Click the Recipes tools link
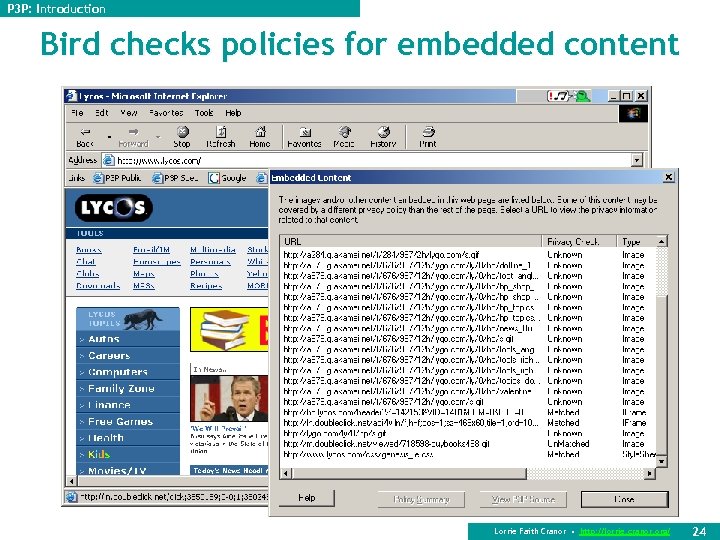Viewport: 720px width, 540px height. [206, 286]
